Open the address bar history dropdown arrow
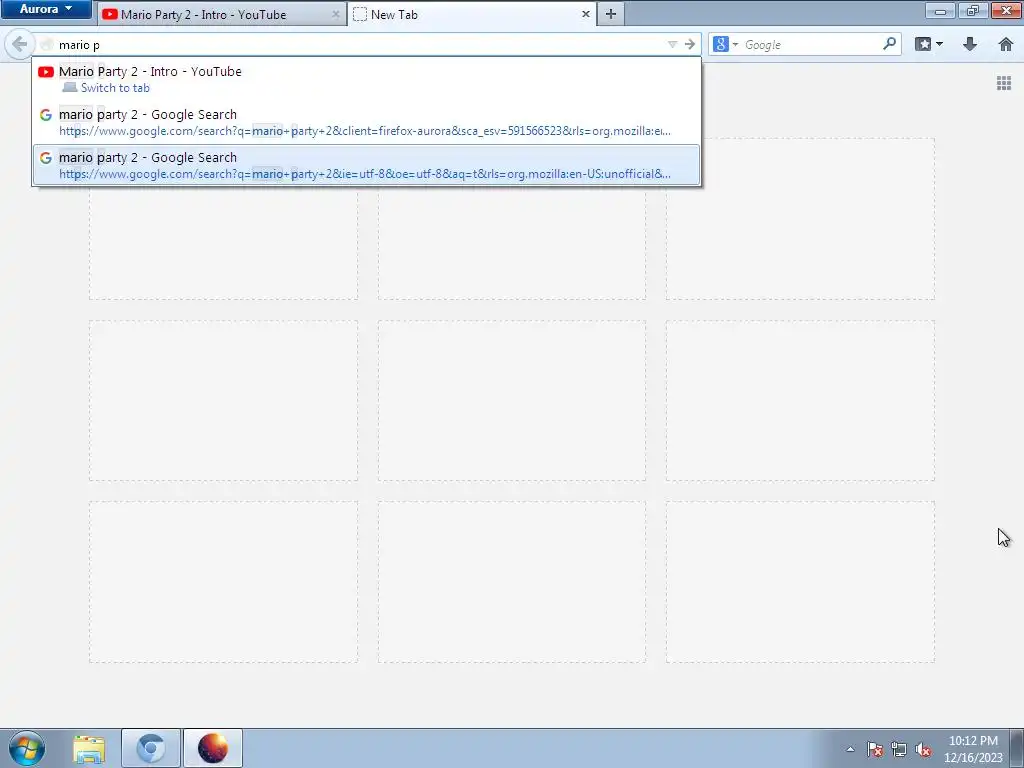 (x=672, y=44)
